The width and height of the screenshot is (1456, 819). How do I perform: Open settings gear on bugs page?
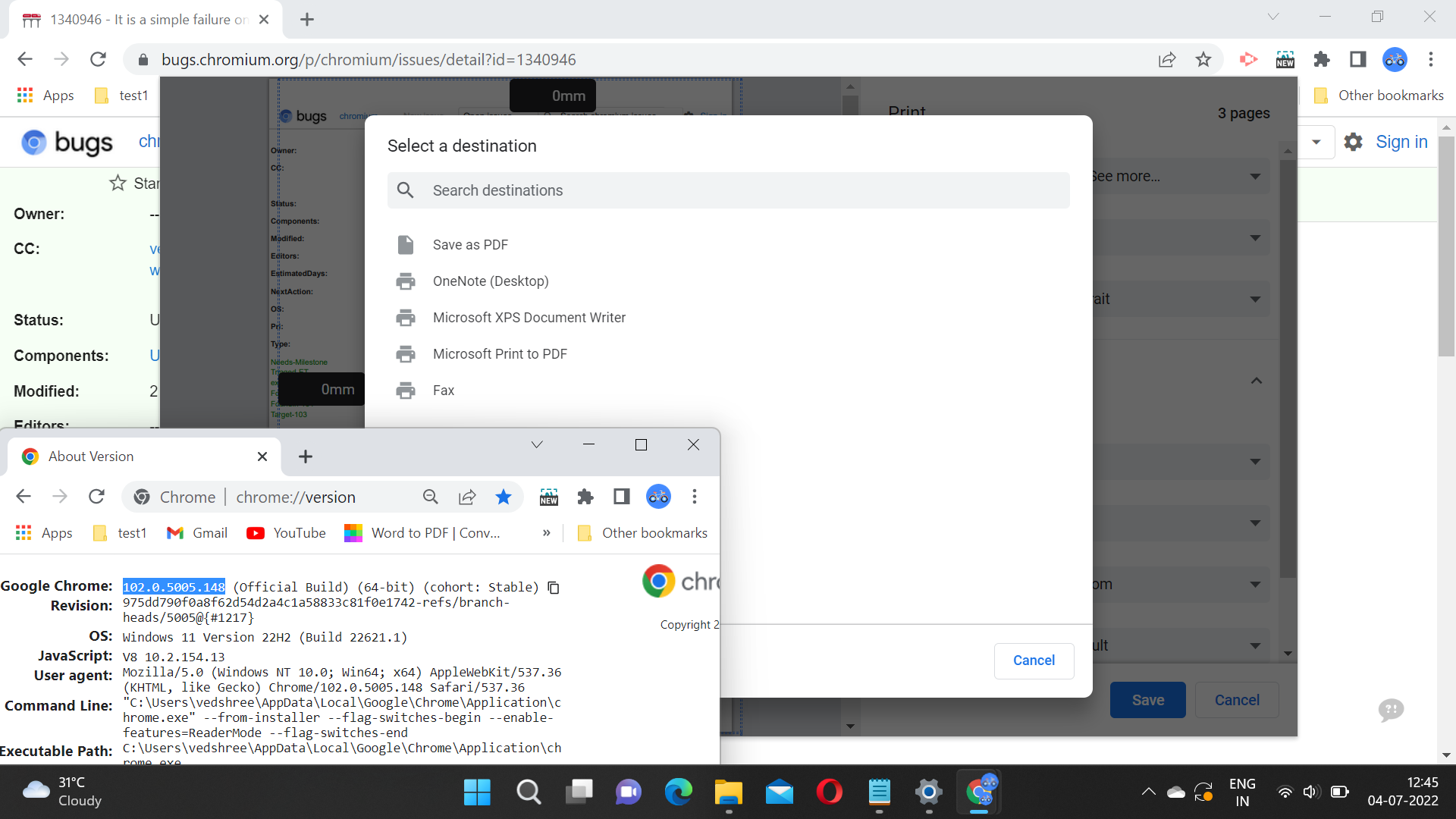(1353, 142)
